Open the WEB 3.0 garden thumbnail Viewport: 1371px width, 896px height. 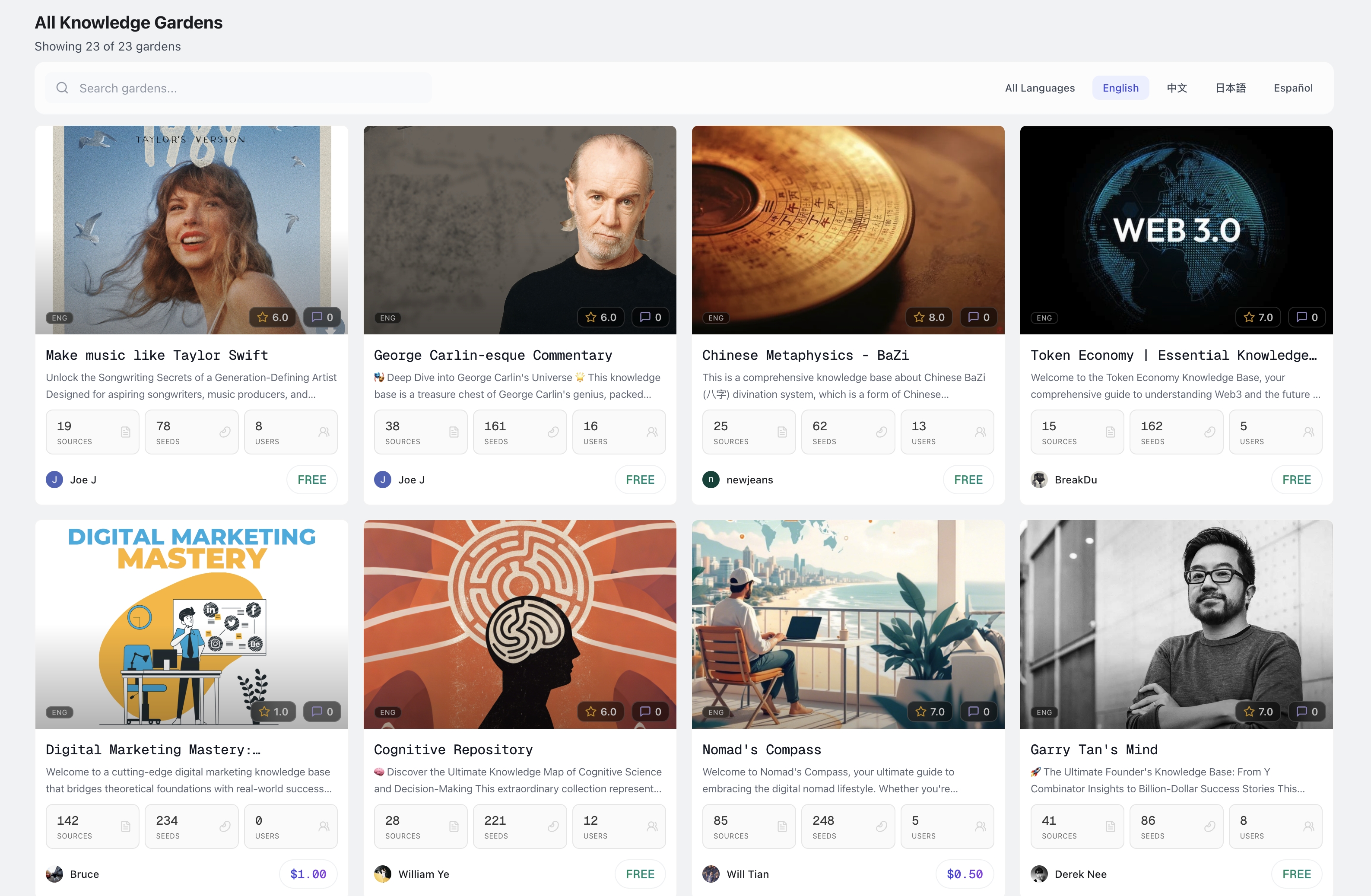coord(1176,229)
